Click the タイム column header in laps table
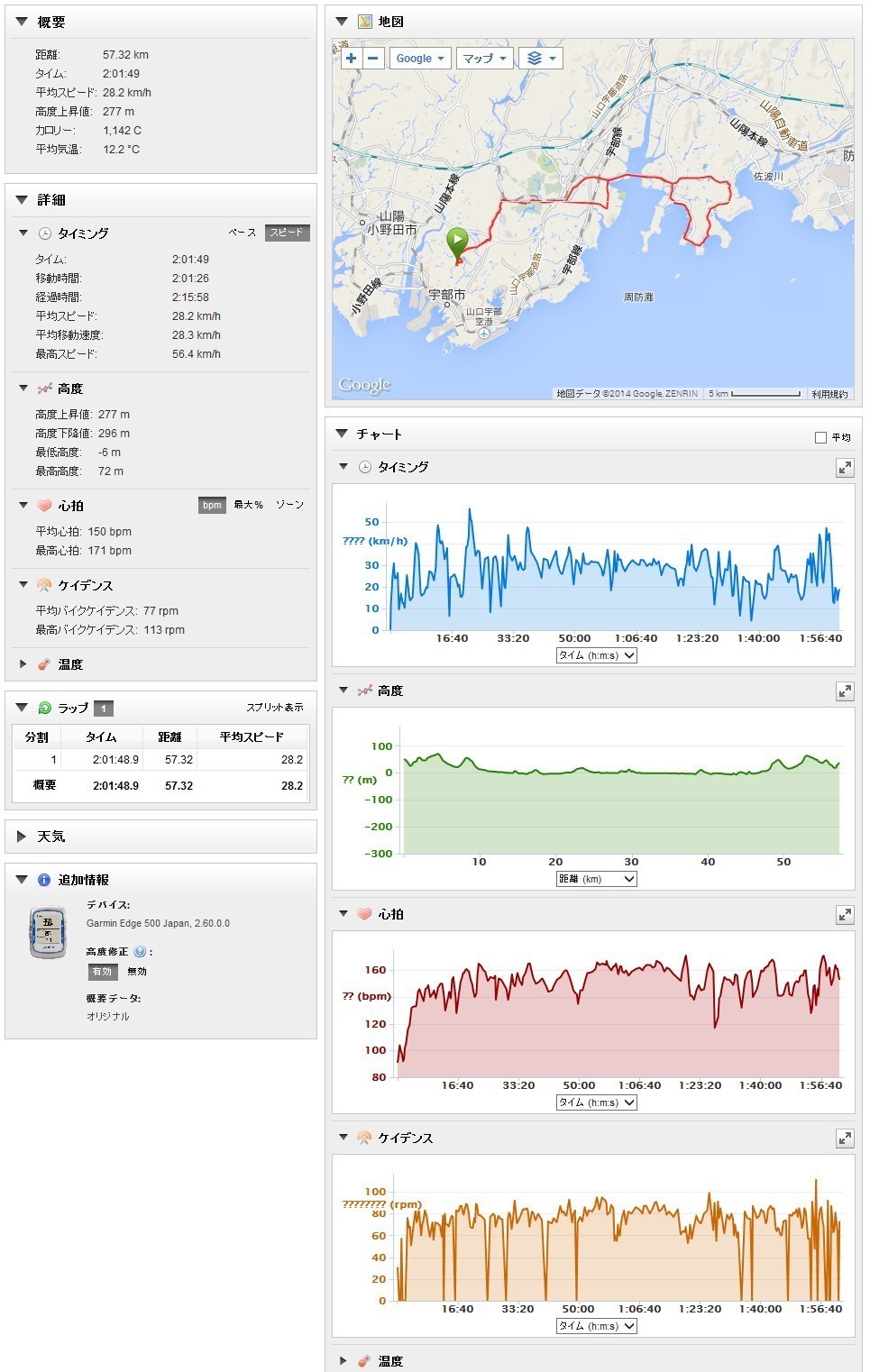870x1372 pixels. click(102, 736)
